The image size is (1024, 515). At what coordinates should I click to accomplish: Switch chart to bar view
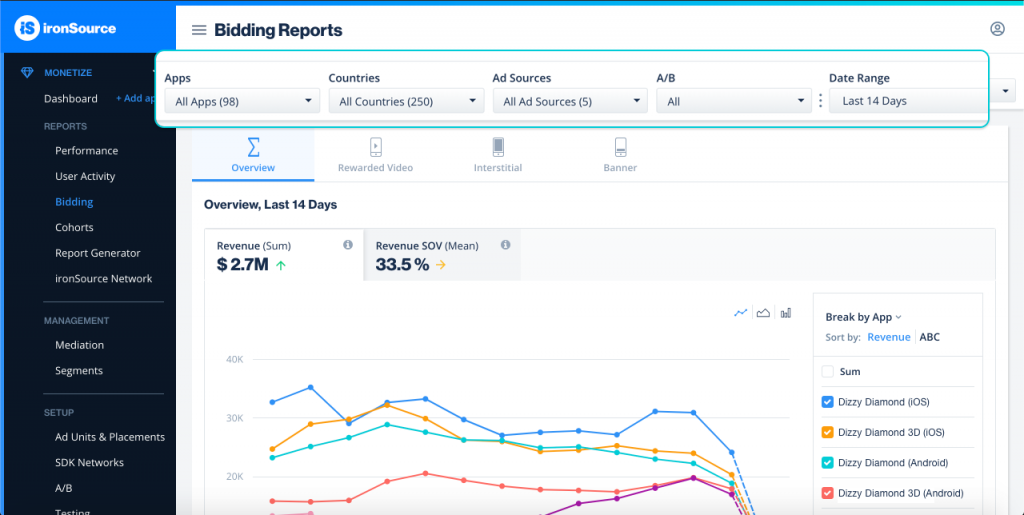(786, 313)
